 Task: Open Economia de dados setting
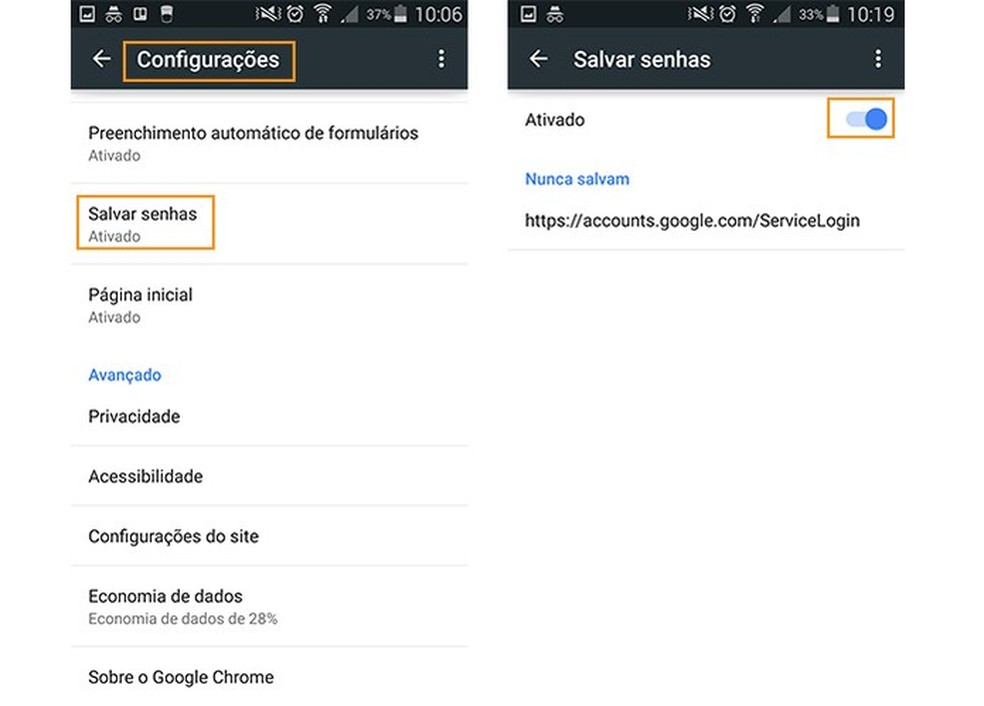point(269,606)
